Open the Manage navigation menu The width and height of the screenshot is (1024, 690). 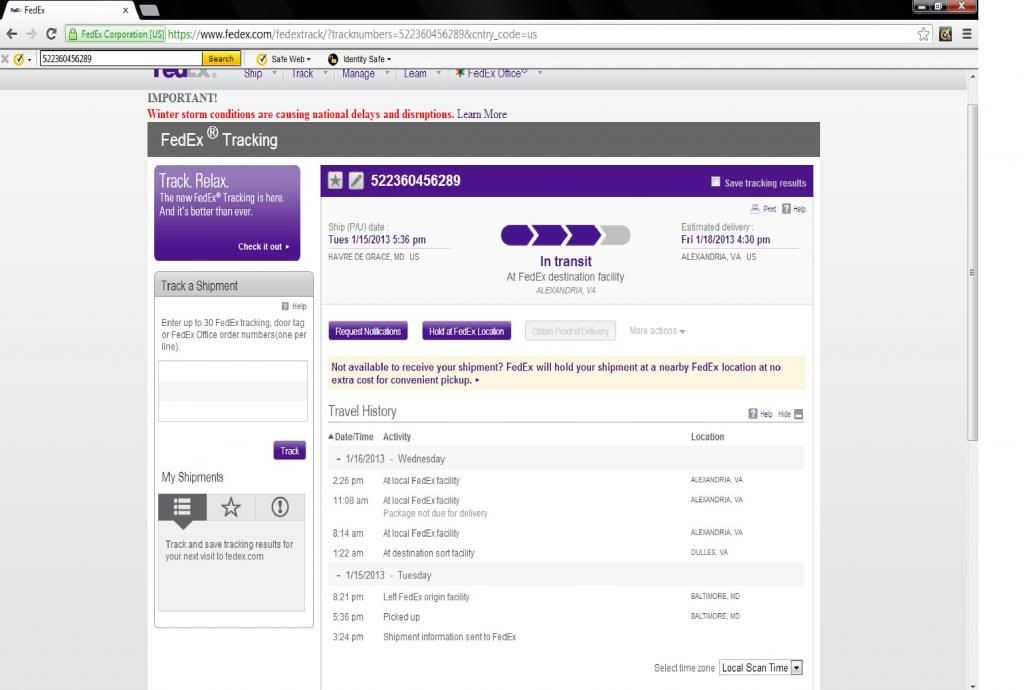(358, 74)
